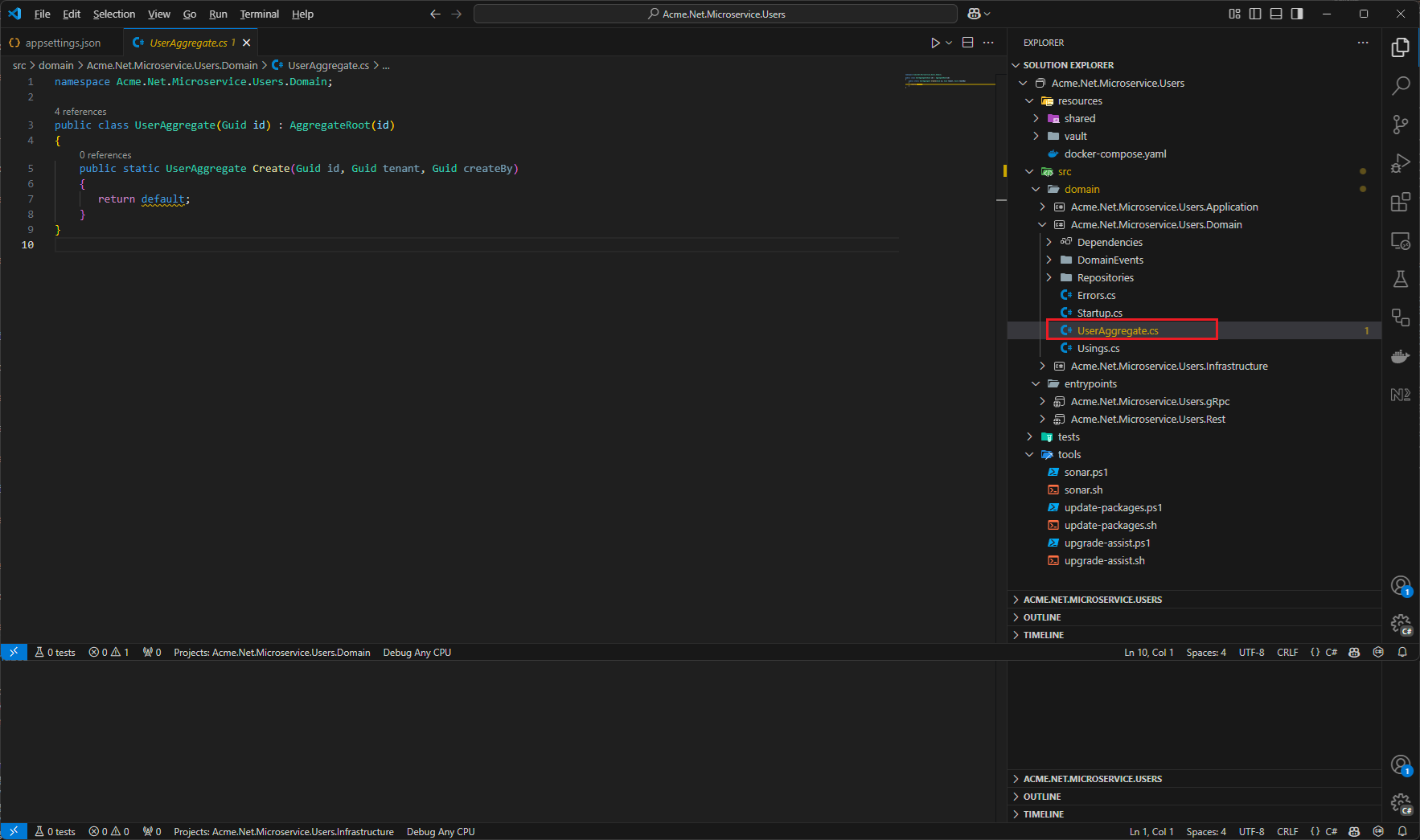Open the Testing flask icon
This screenshot has width=1420, height=840.
(x=1400, y=279)
